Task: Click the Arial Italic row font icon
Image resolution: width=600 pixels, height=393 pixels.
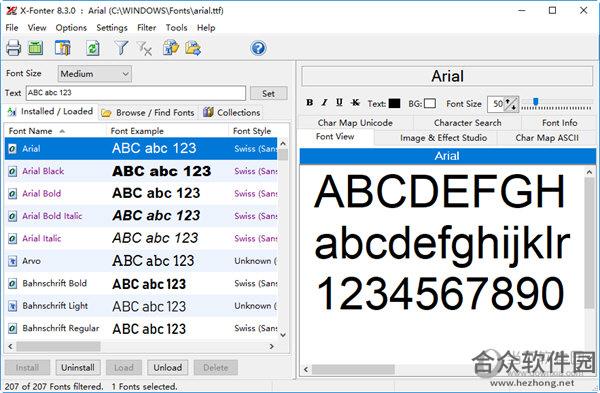Action: pyautogui.click(x=13, y=238)
